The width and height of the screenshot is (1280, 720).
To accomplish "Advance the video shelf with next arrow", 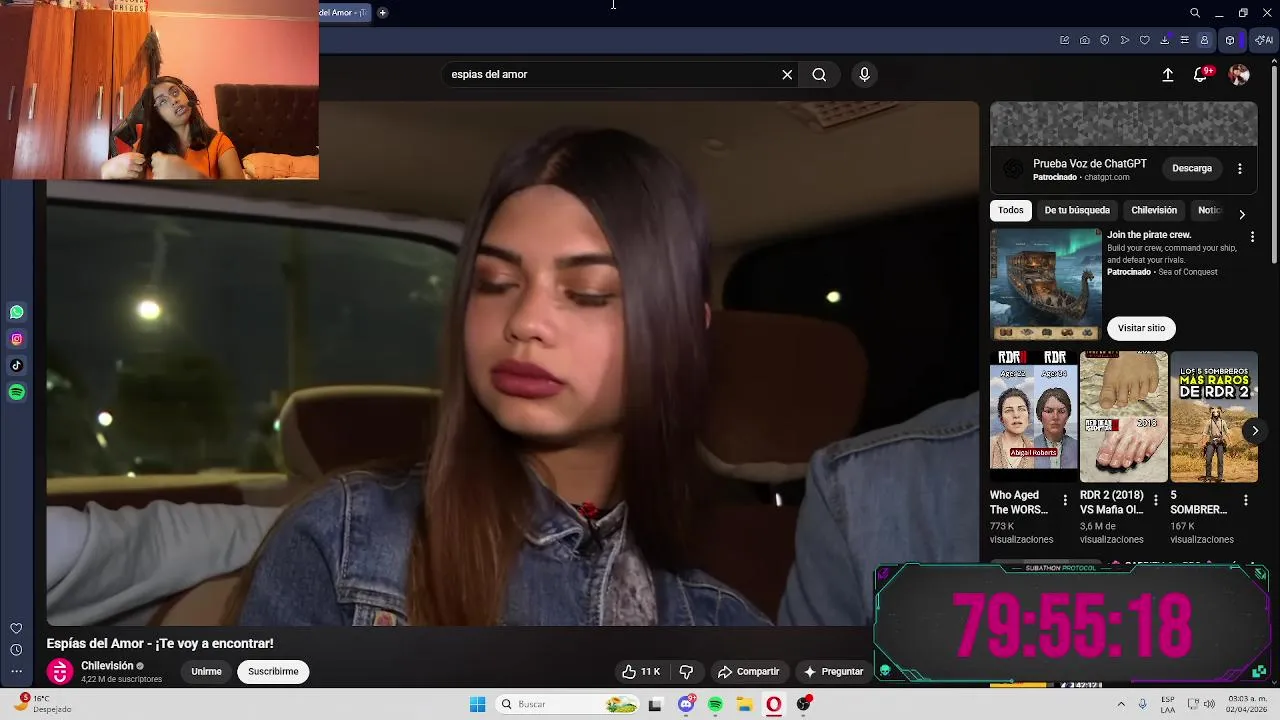I will tap(1255, 431).
